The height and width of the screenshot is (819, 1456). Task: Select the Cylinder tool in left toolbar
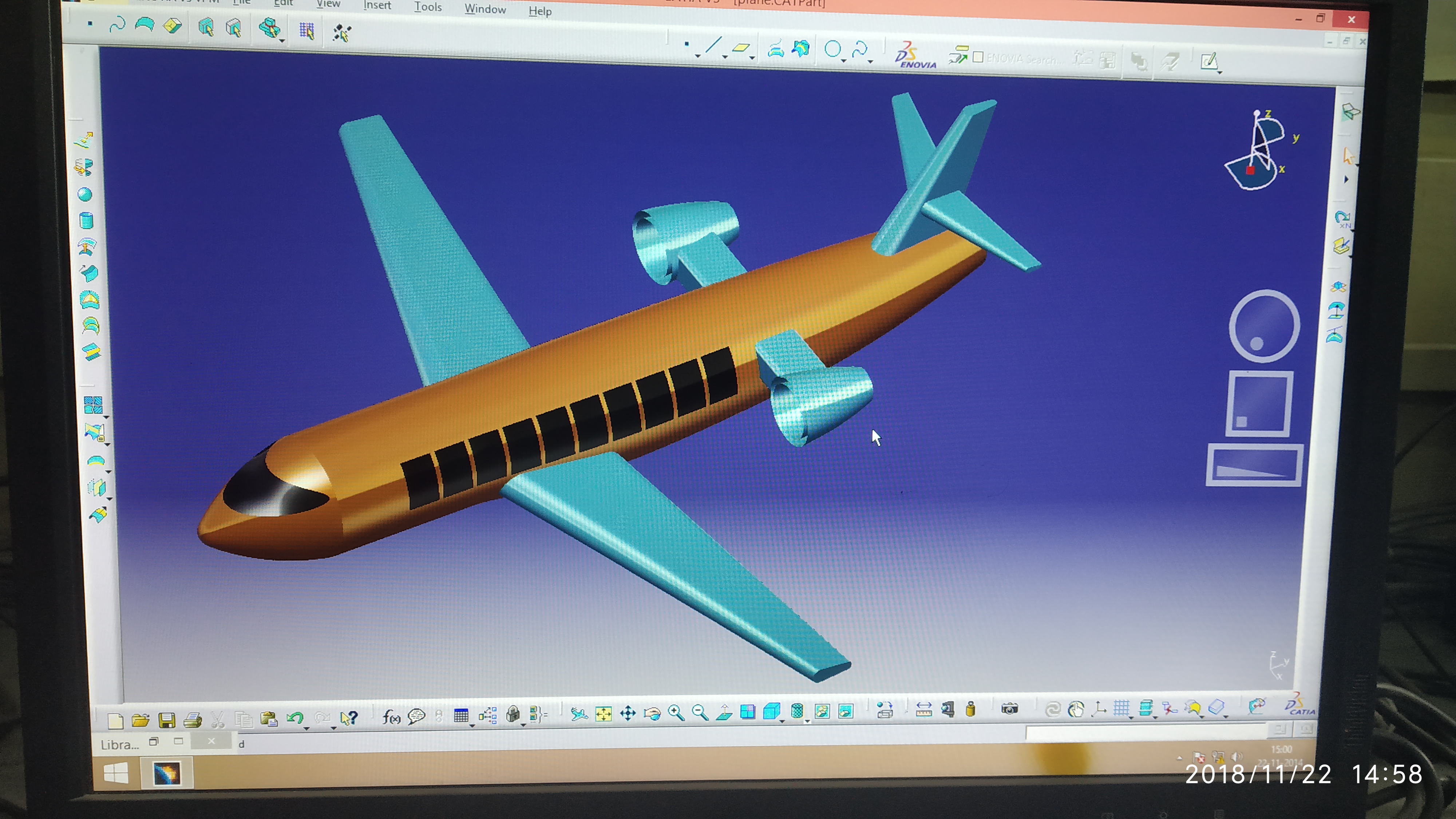coord(86,221)
